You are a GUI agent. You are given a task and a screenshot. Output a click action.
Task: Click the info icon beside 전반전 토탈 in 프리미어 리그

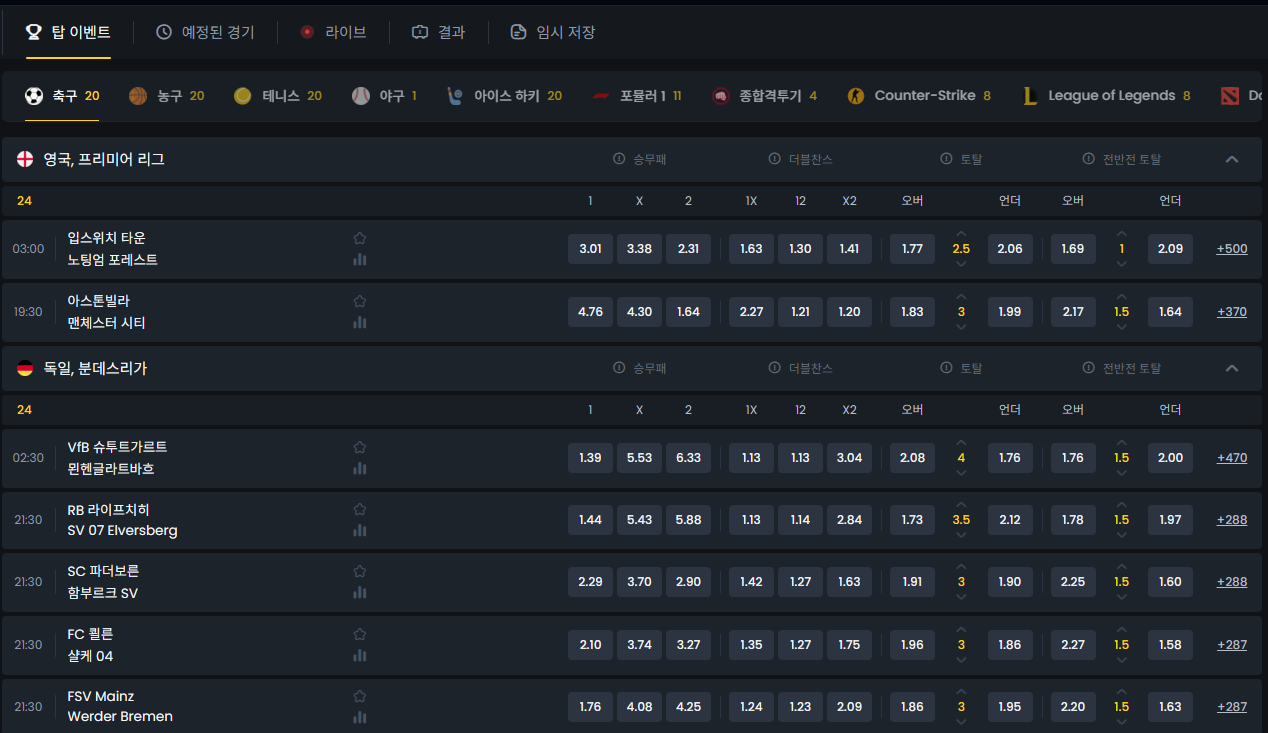pos(1089,159)
